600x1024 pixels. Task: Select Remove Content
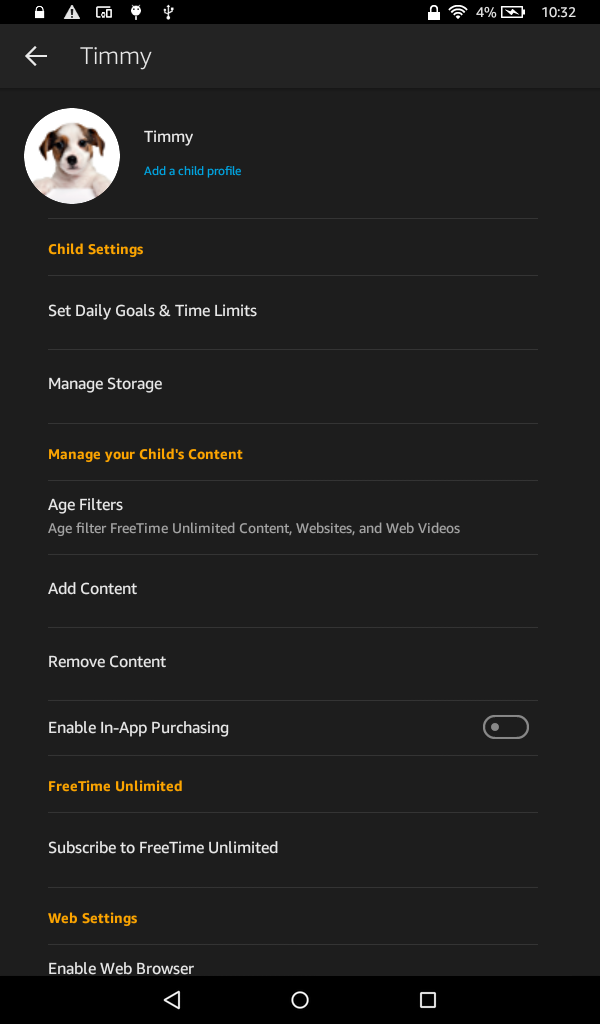pyautogui.click(x=107, y=662)
